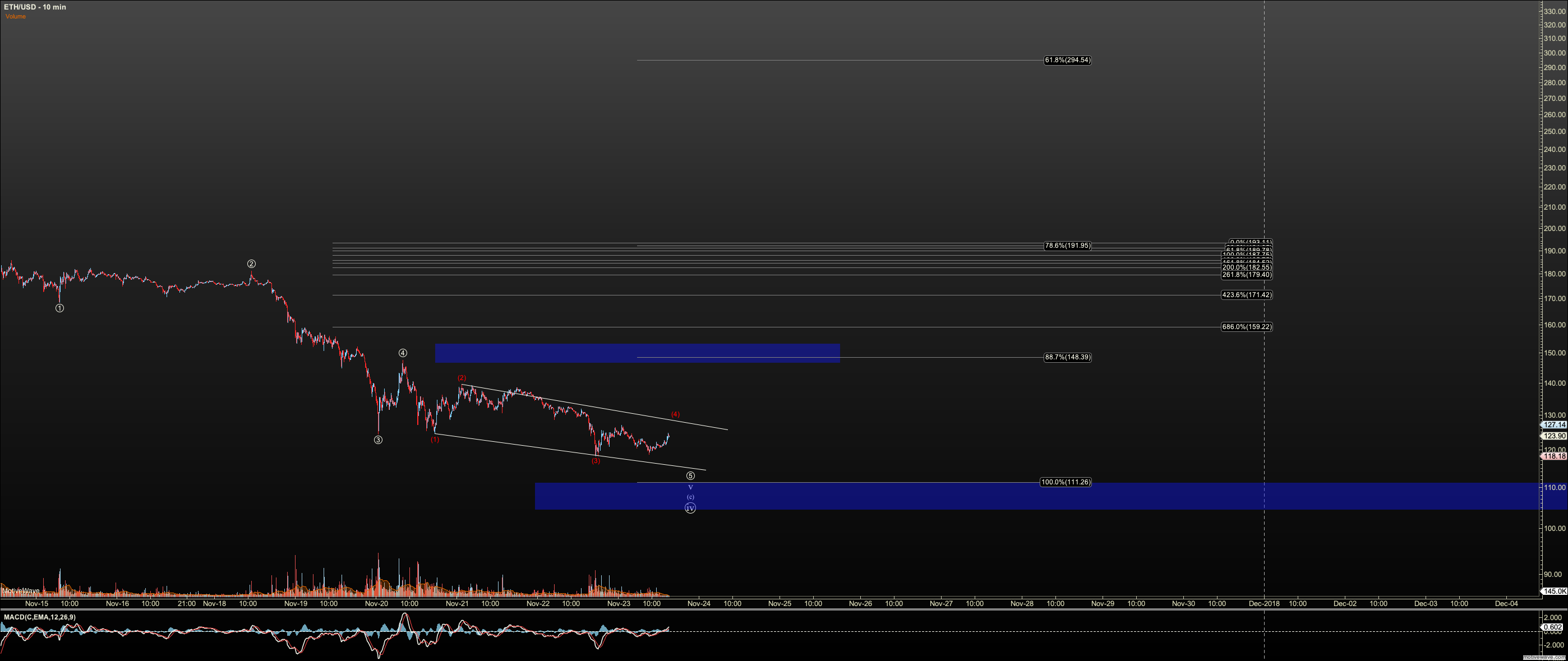Screen dimensions: 1568x661
Task: Click the 127.14 price tag on axis
Action: pos(1554,425)
